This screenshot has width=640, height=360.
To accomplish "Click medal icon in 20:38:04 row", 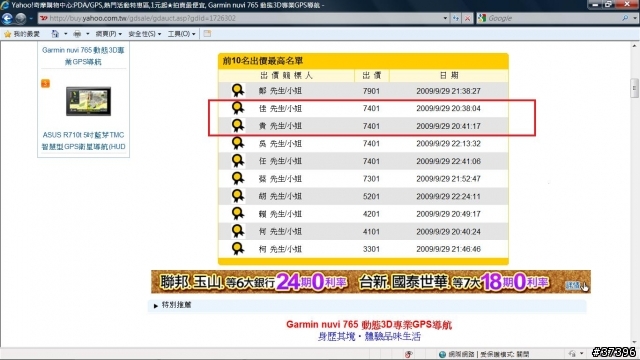I will pos(238,108).
